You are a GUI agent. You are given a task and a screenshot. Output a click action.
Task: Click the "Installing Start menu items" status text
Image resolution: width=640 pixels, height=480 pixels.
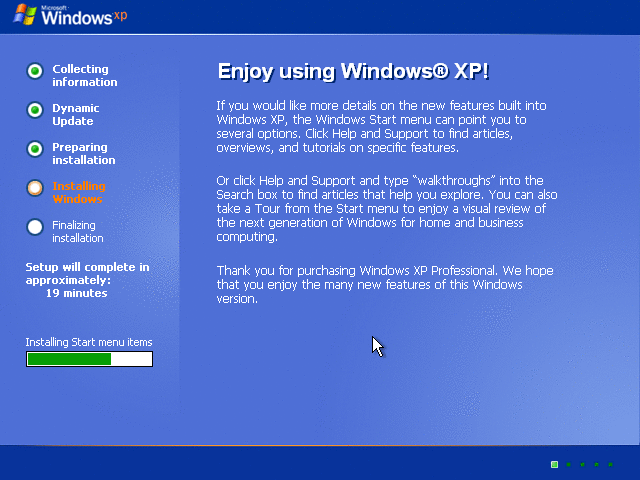[89, 342]
